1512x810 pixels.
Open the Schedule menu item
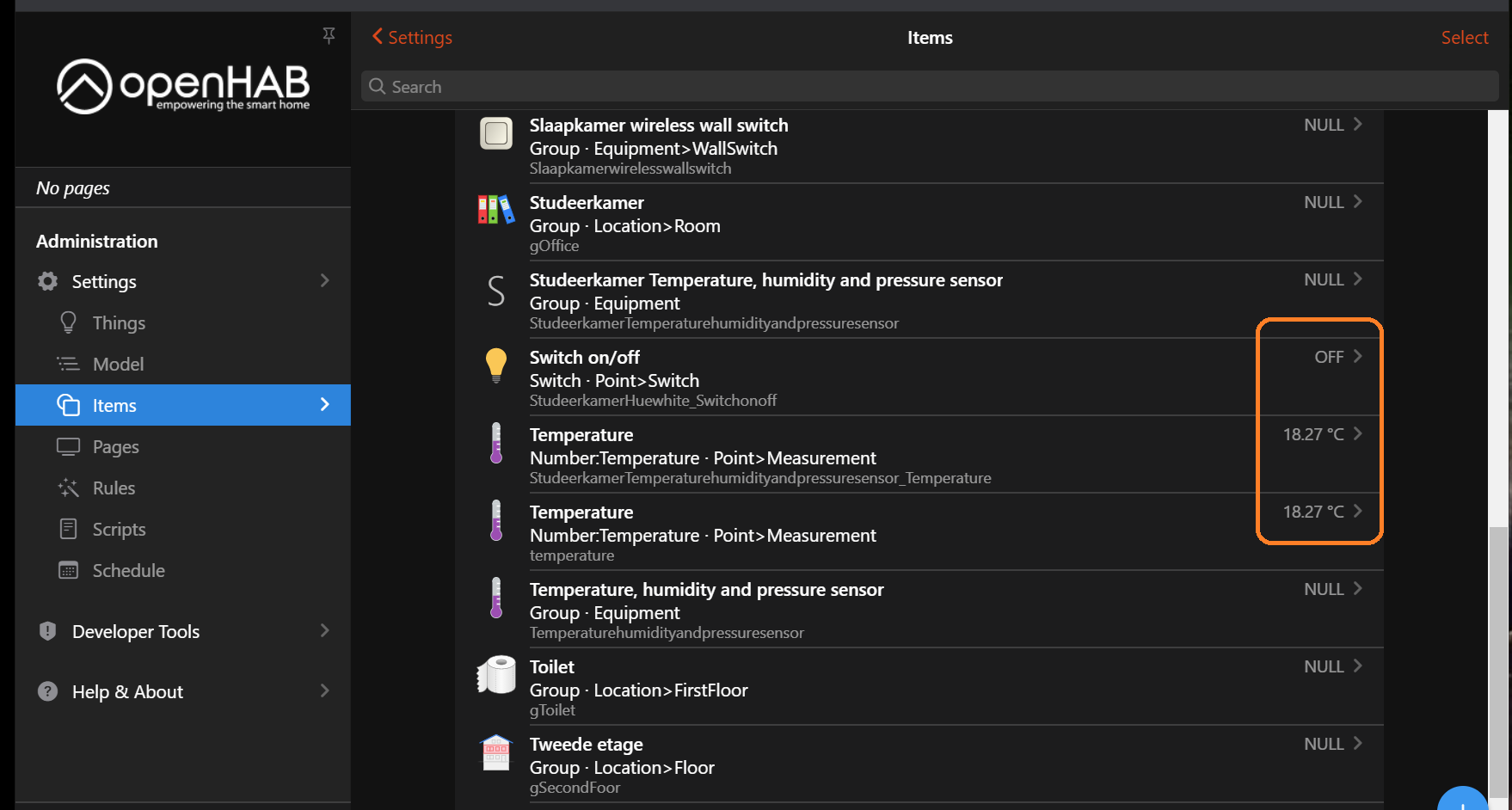[x=128, y=571]
